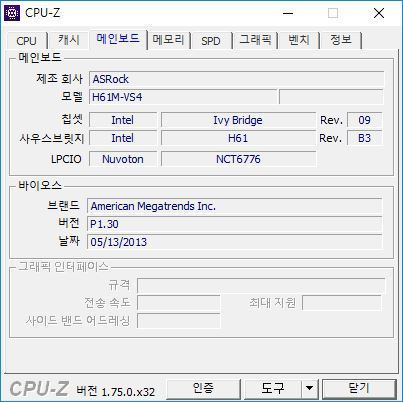Click the empty 사이드 밴드 어드레싱 field

(179, 321)
